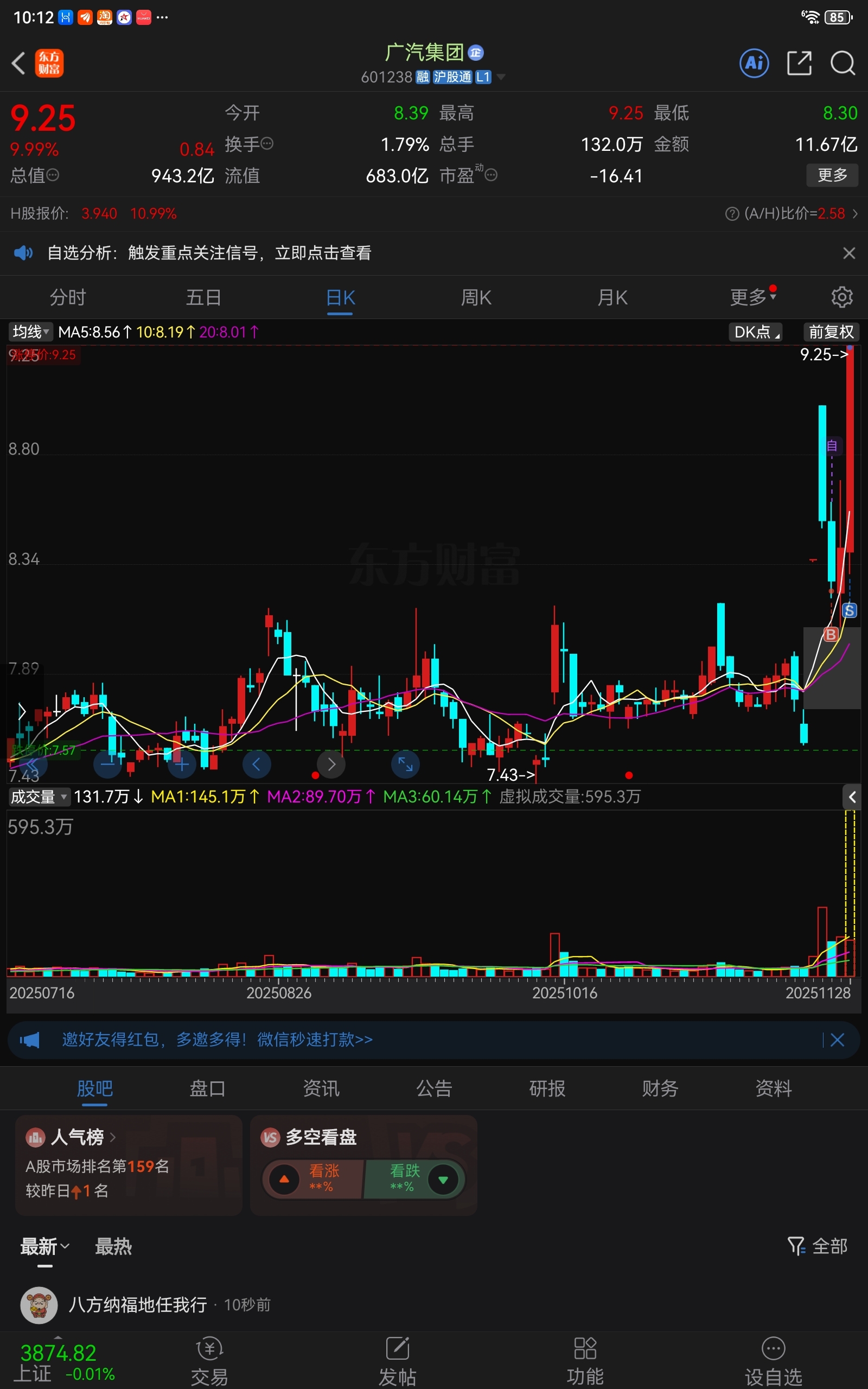
Task: Switch to the 分时 tab
Action: [x=68, y=297]
